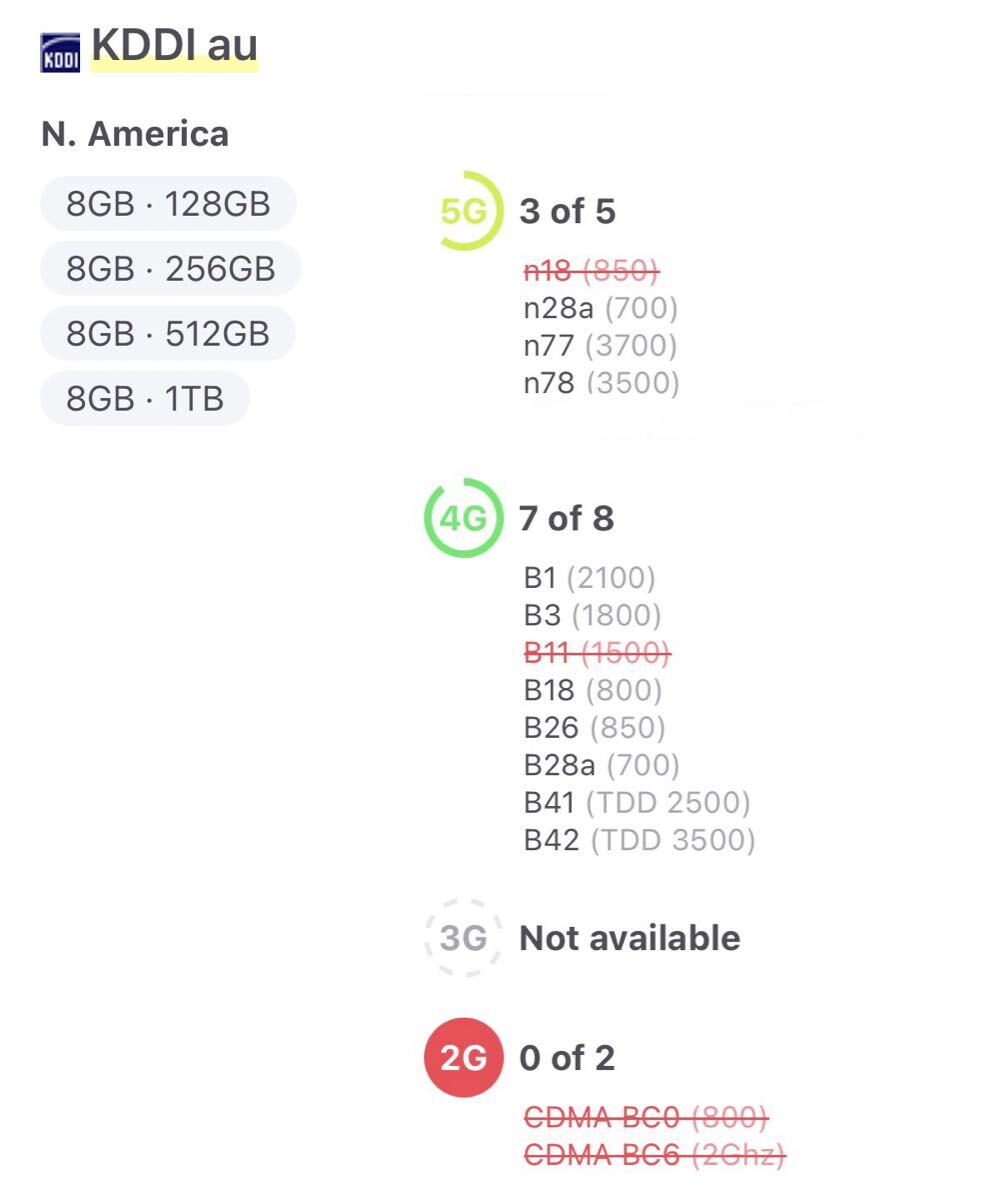The image size is (1005, 1200).
Task: Choose the 8GB · 512GB variant chip
Action: click(x=168, y=334)
